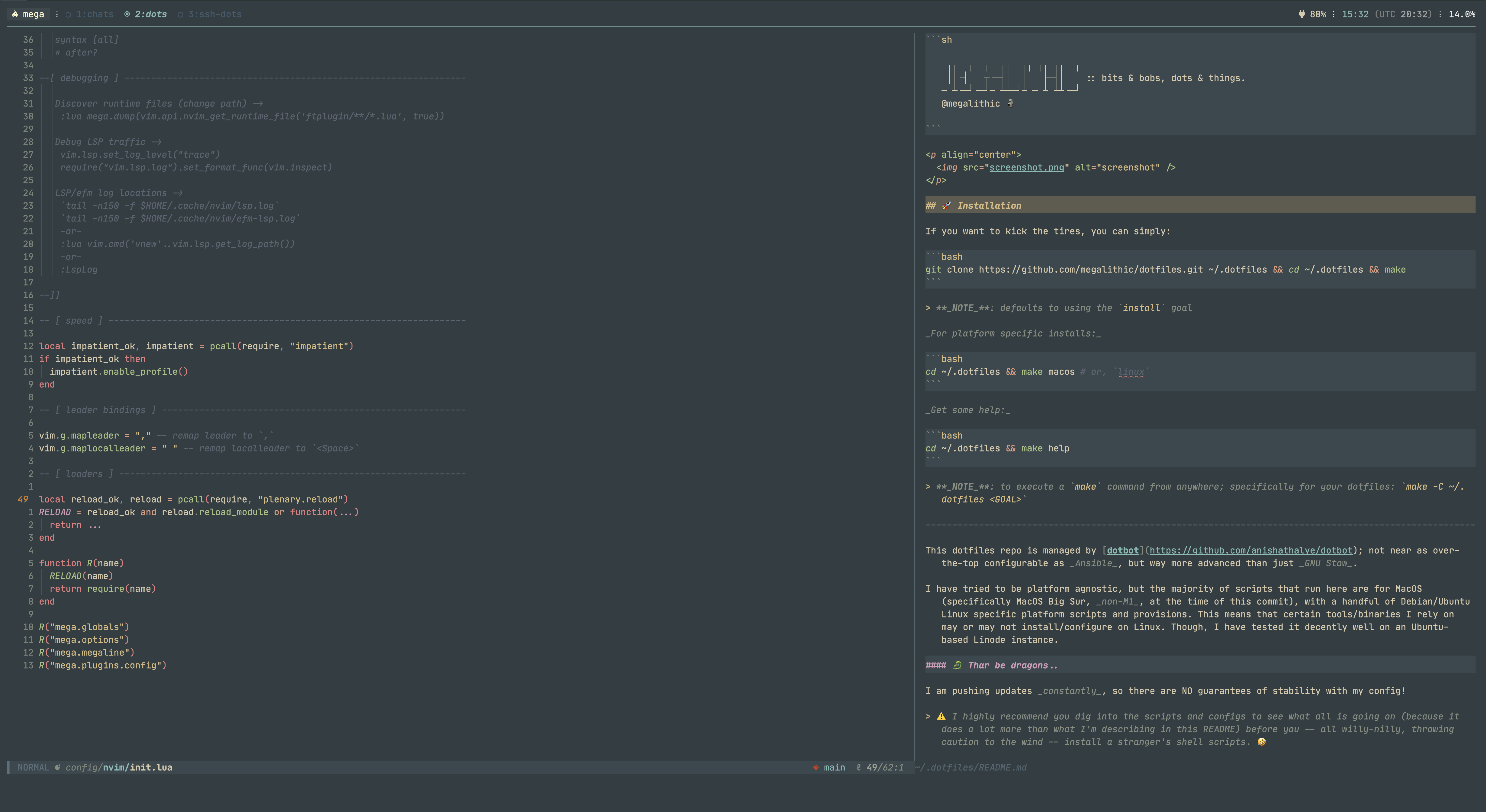Viewport: 1486px width, 812px height.
Task: Click the battery plug icon in status bar
Action: pos(1301,14)
